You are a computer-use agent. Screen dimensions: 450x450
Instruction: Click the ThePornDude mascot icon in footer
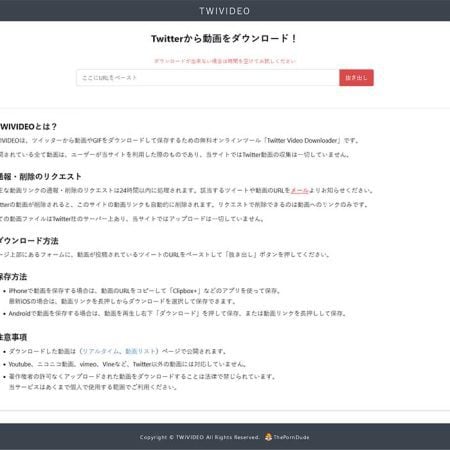pyautogui.click(x=268, y=437)
